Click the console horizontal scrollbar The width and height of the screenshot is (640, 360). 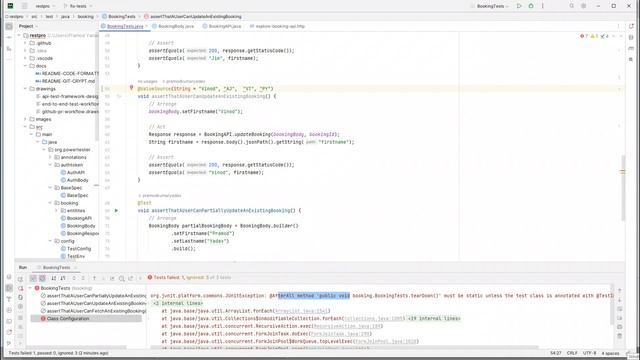[x=345, y=348]
